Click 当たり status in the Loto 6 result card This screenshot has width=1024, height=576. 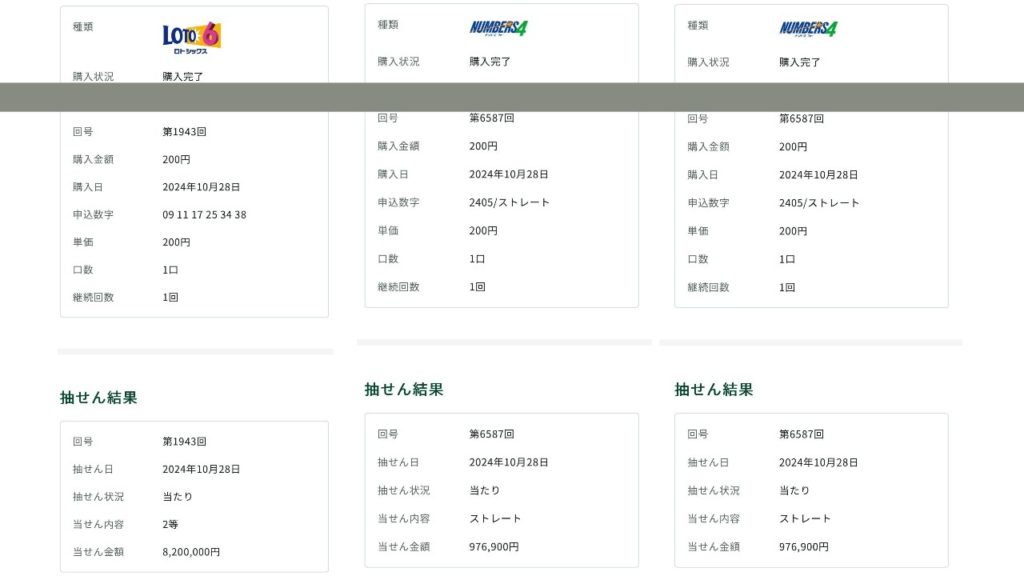tap(178, 497)
